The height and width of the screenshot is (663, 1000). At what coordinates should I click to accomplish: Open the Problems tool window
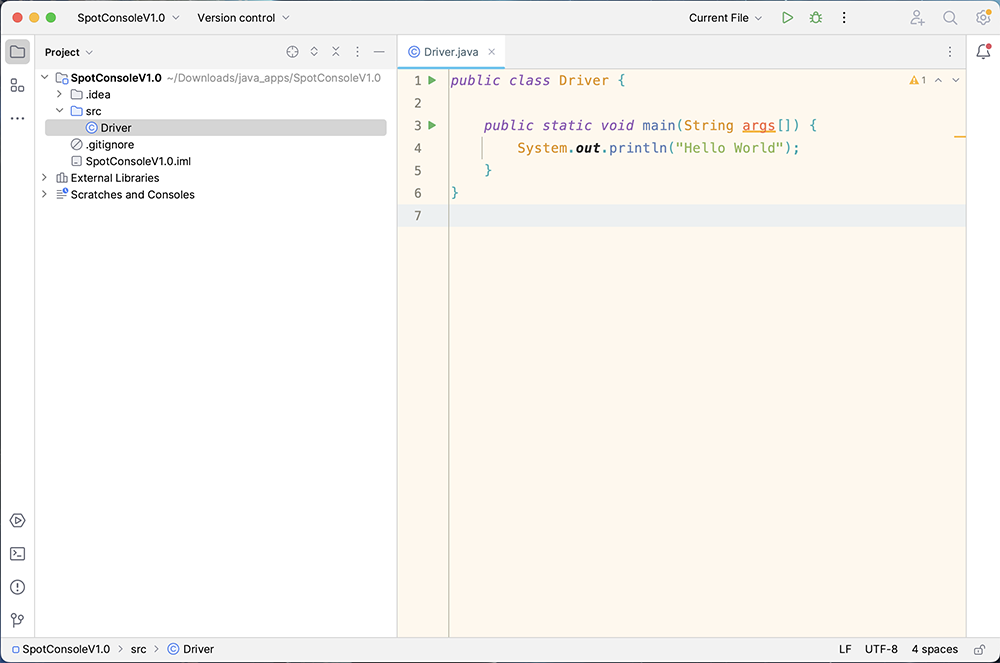point(17,587)
